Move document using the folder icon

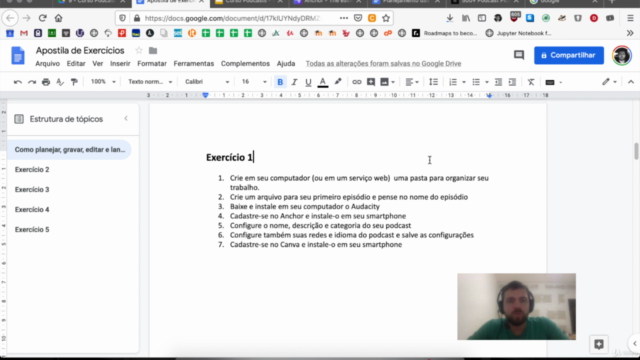[x=153, y=51]
